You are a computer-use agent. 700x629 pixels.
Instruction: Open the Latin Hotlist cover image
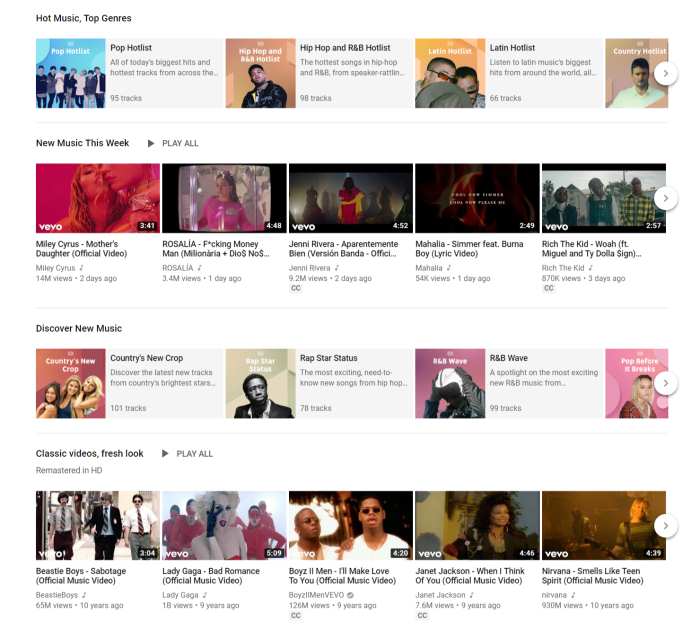click(x=450, y=73)
